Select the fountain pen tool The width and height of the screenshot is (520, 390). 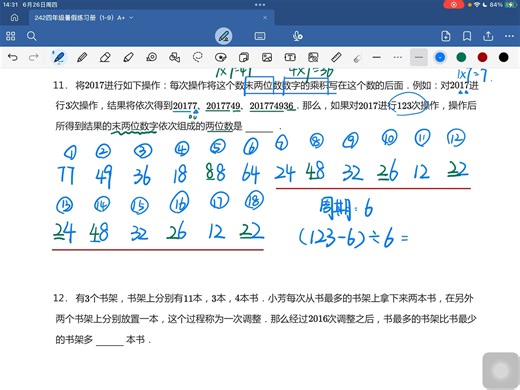tap(59, 57)
